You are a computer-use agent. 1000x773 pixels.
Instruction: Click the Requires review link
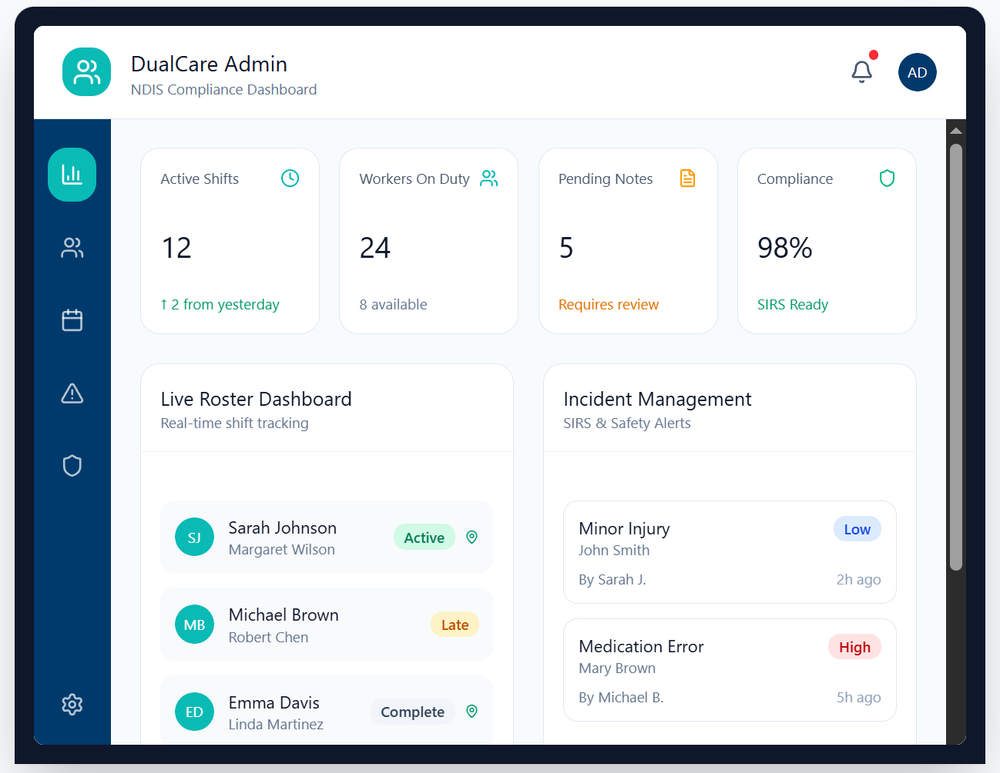click(608, 304)
